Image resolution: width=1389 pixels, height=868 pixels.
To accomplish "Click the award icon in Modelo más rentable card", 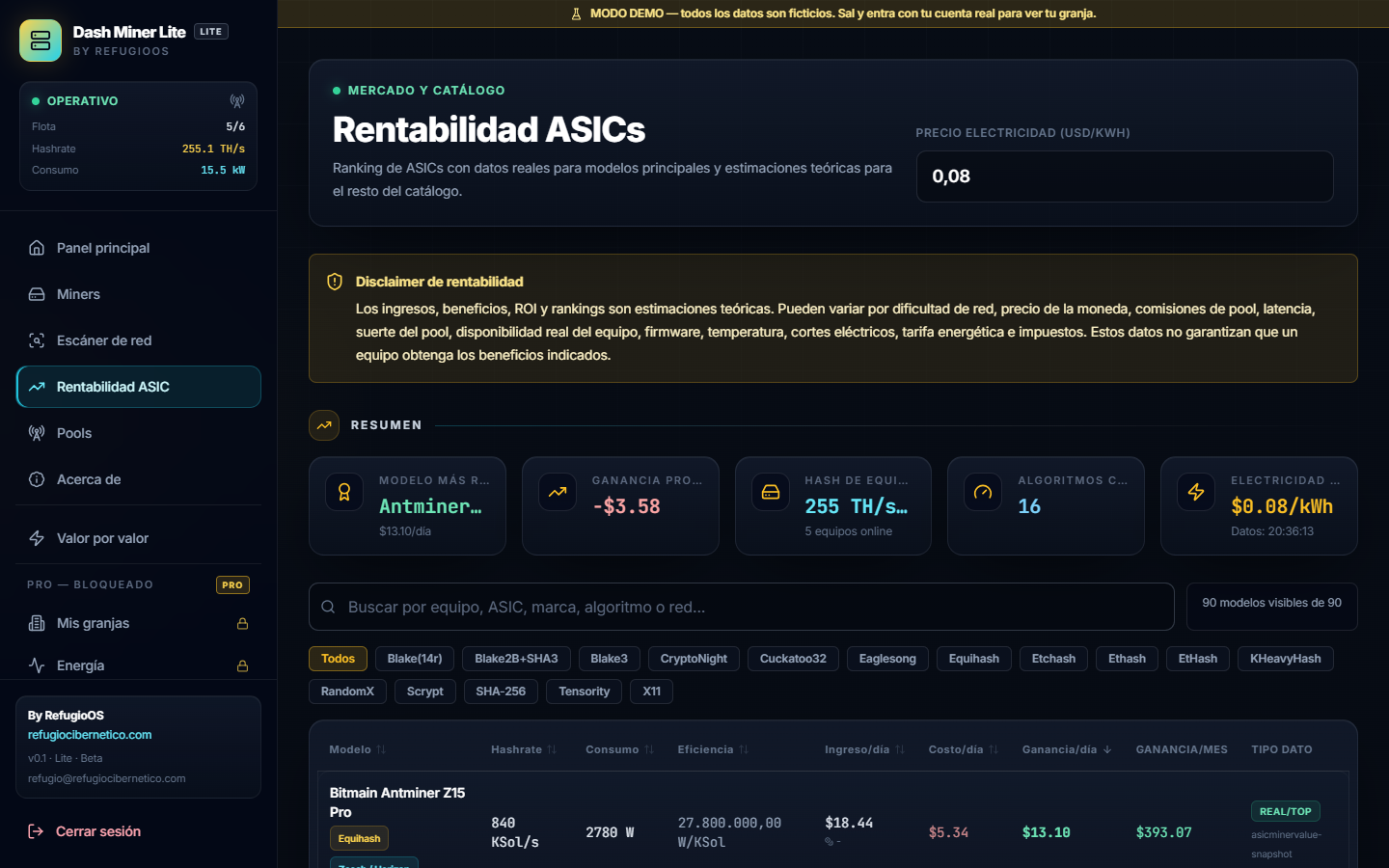I will click(x=344, y=492).
